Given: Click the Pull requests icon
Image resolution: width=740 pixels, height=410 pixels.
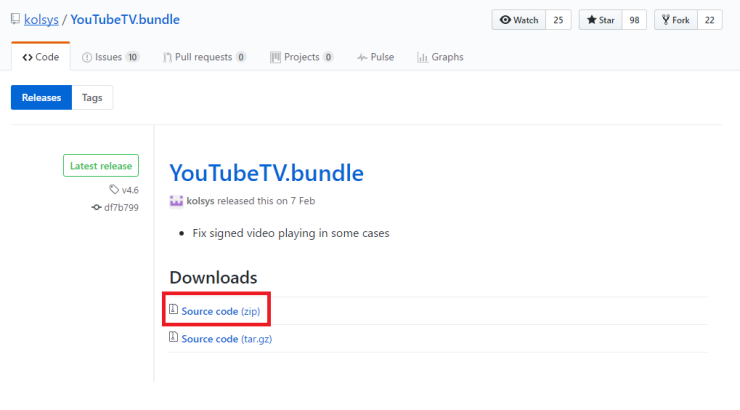Looking at the screenshot, I should click(167, 58).
